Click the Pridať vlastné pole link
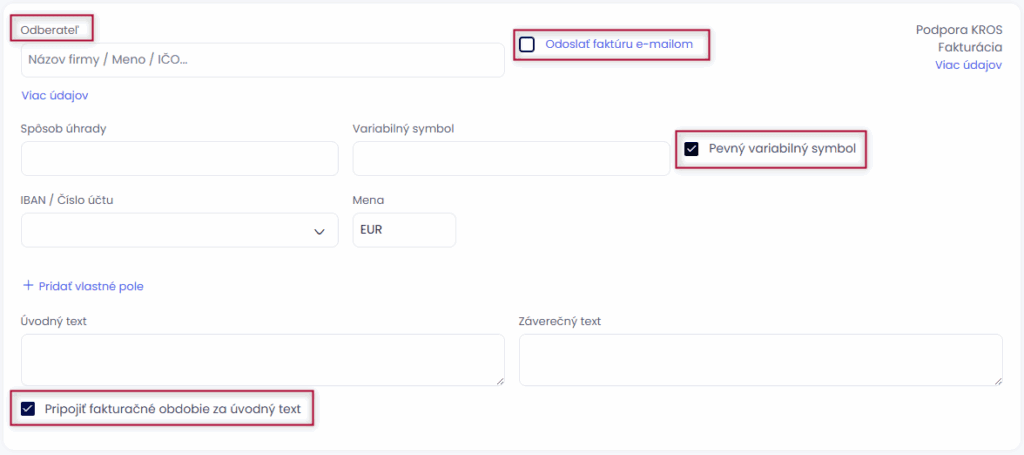Viewport: 1024px width, 455px height. (x=90, y=286)
